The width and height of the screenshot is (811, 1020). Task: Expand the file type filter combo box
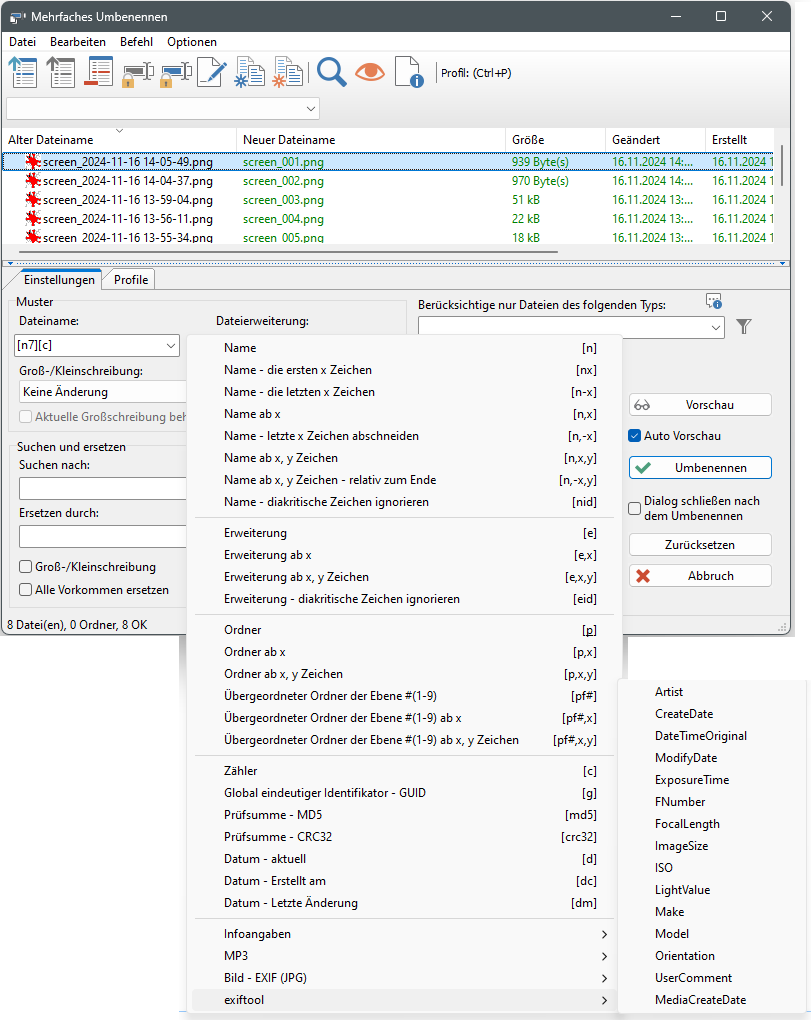[715, 327]
